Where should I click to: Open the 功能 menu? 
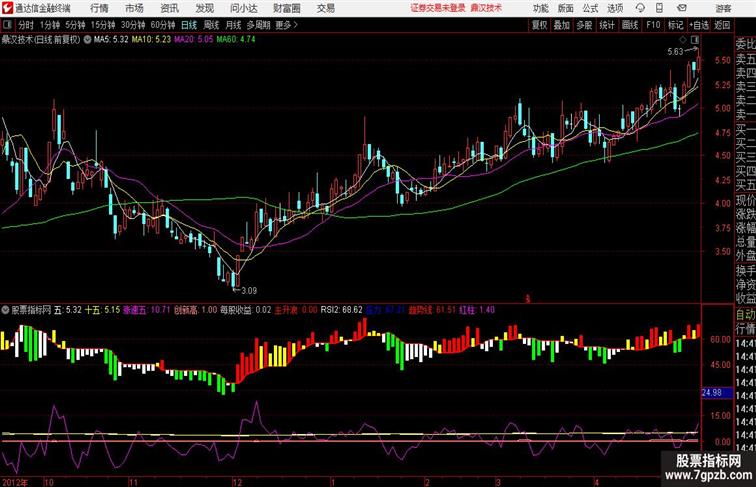[540, 8]
